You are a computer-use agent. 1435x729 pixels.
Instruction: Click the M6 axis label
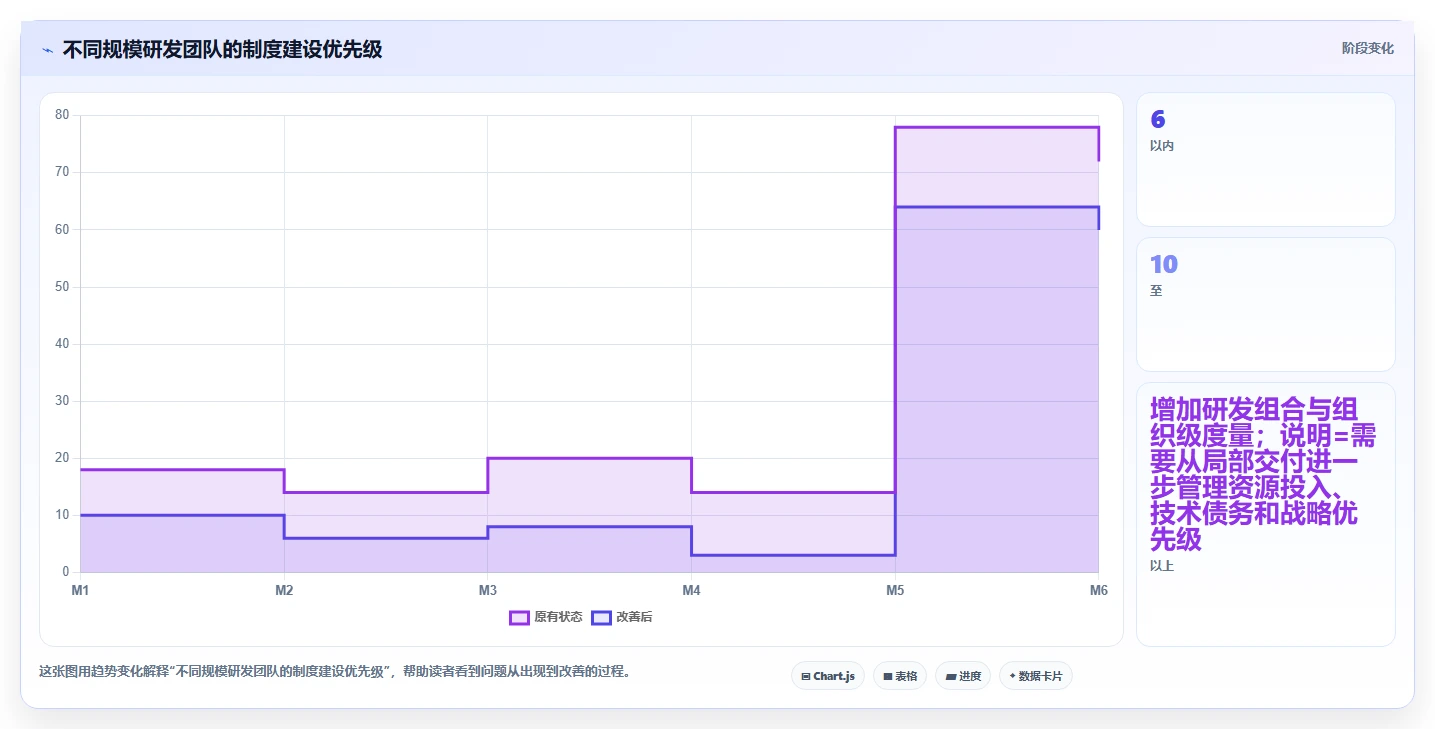point(1098,591)
